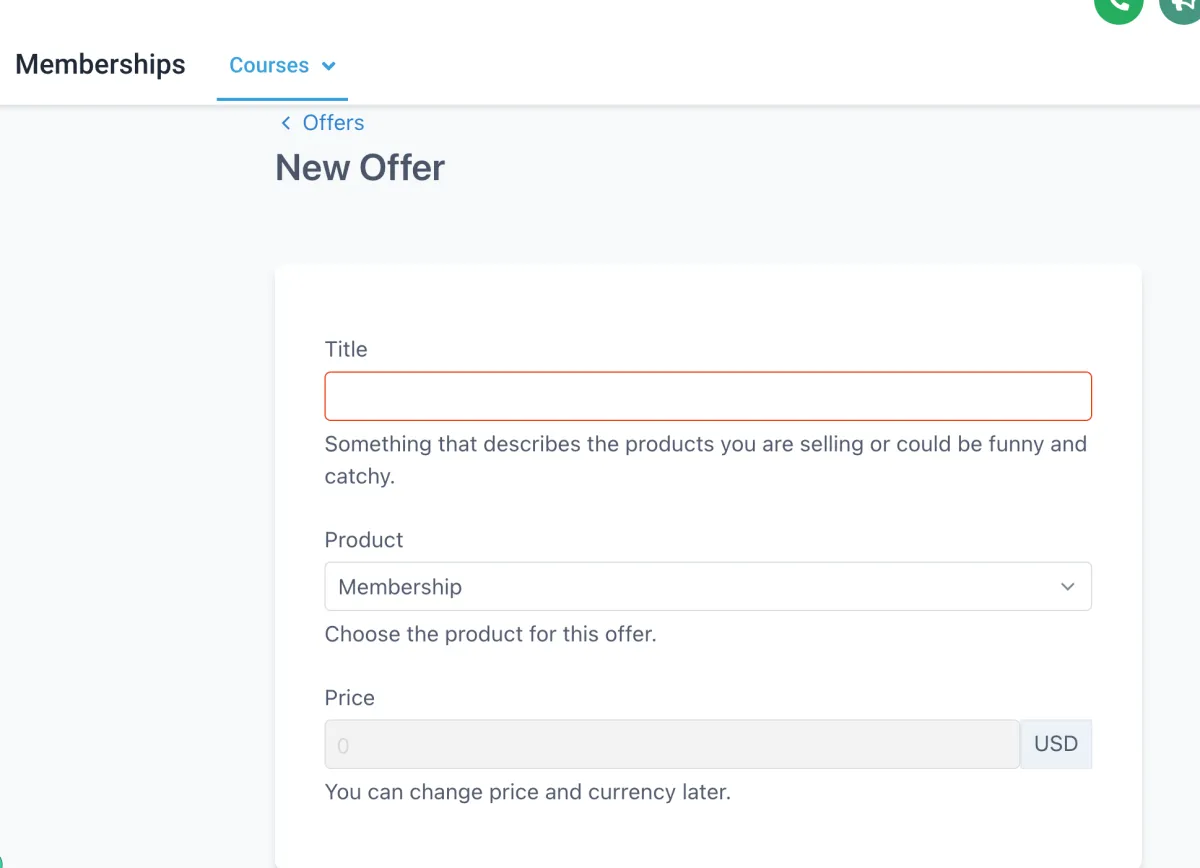Click the Product field label

tap(364, 540)
